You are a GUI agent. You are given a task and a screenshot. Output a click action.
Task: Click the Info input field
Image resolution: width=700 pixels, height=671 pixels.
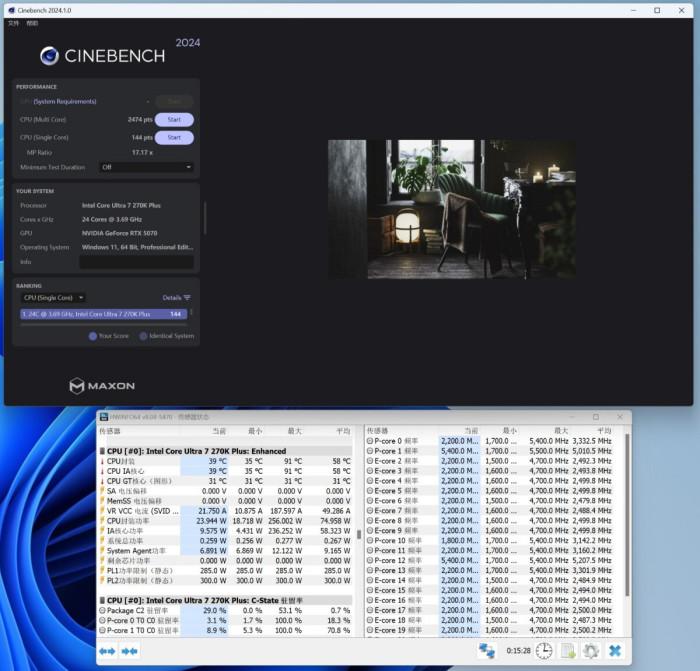pos(137,262)
